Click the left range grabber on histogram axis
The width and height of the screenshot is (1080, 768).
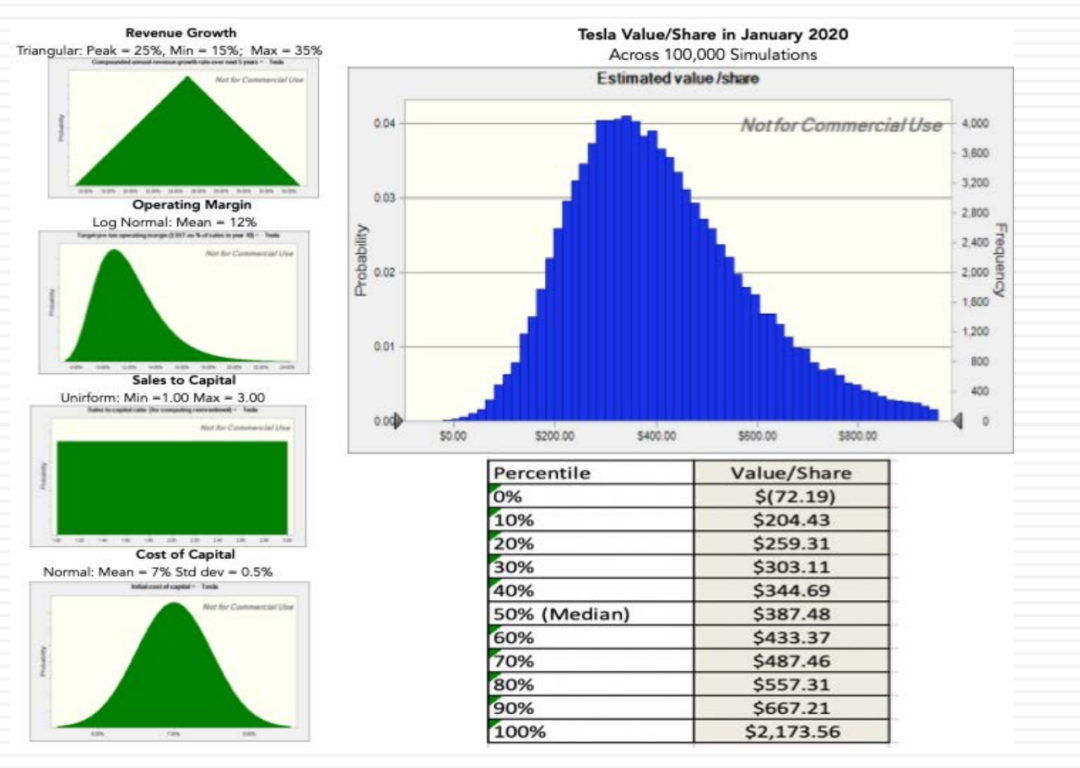point(399,421)
